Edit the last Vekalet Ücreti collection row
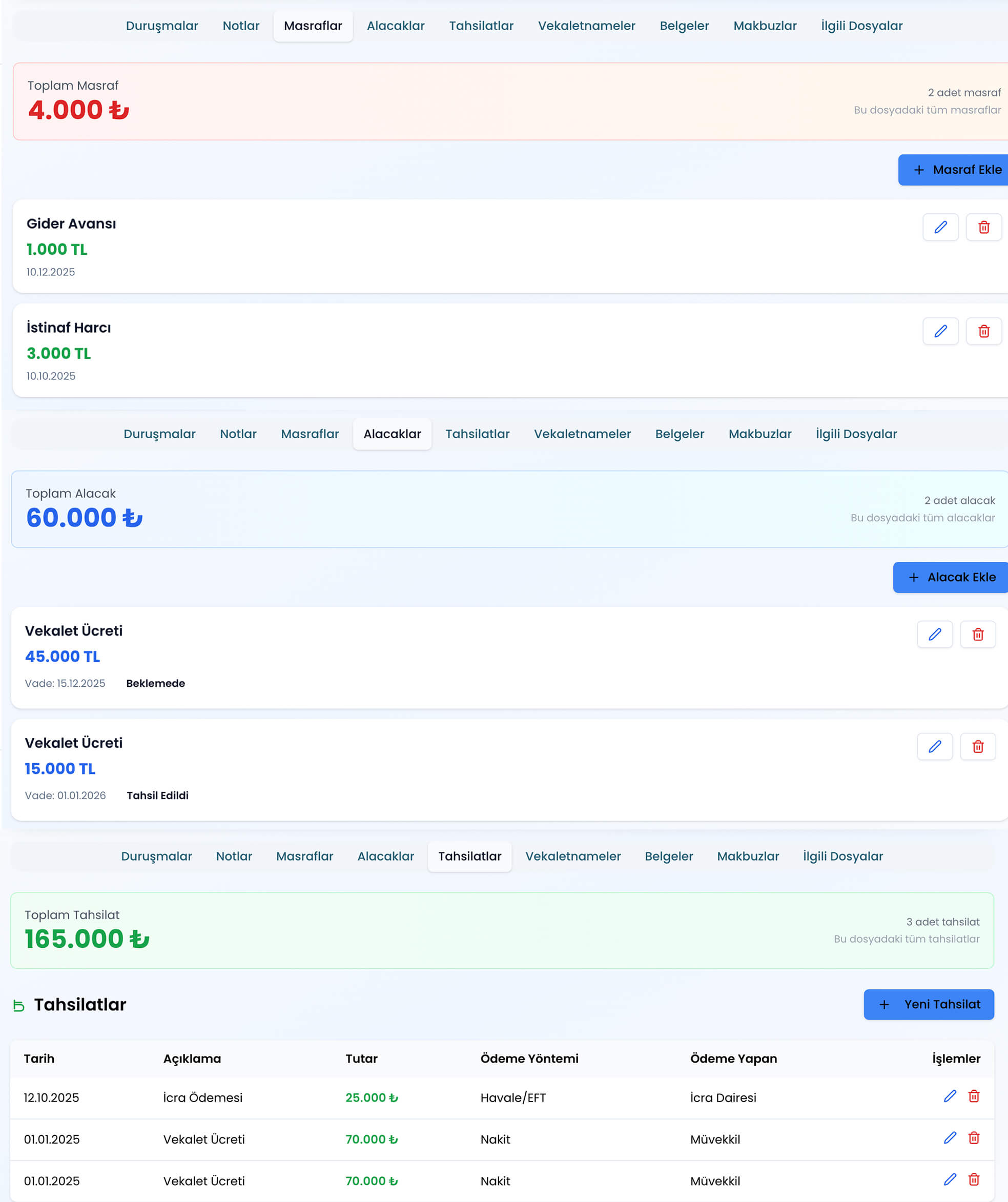 (950, 1179)
